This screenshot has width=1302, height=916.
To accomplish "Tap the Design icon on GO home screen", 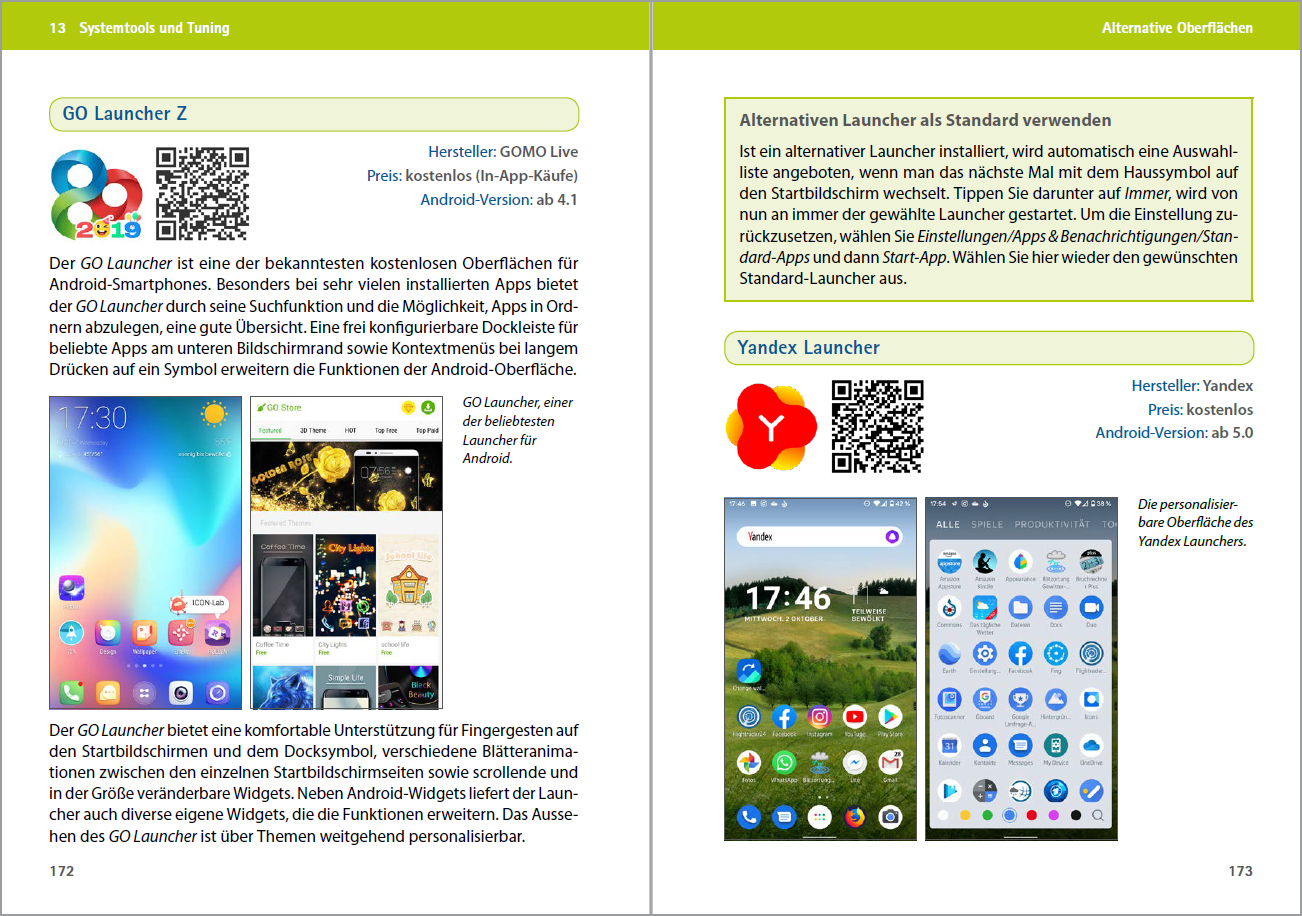I will [108, 632].
